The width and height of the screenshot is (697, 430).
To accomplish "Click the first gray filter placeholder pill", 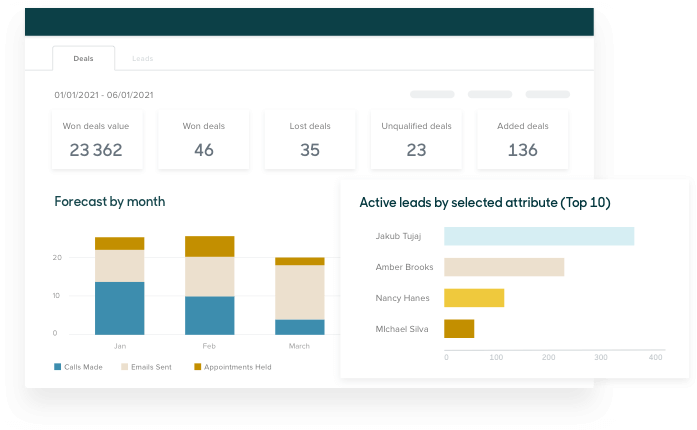I will [x=432, y=95].
